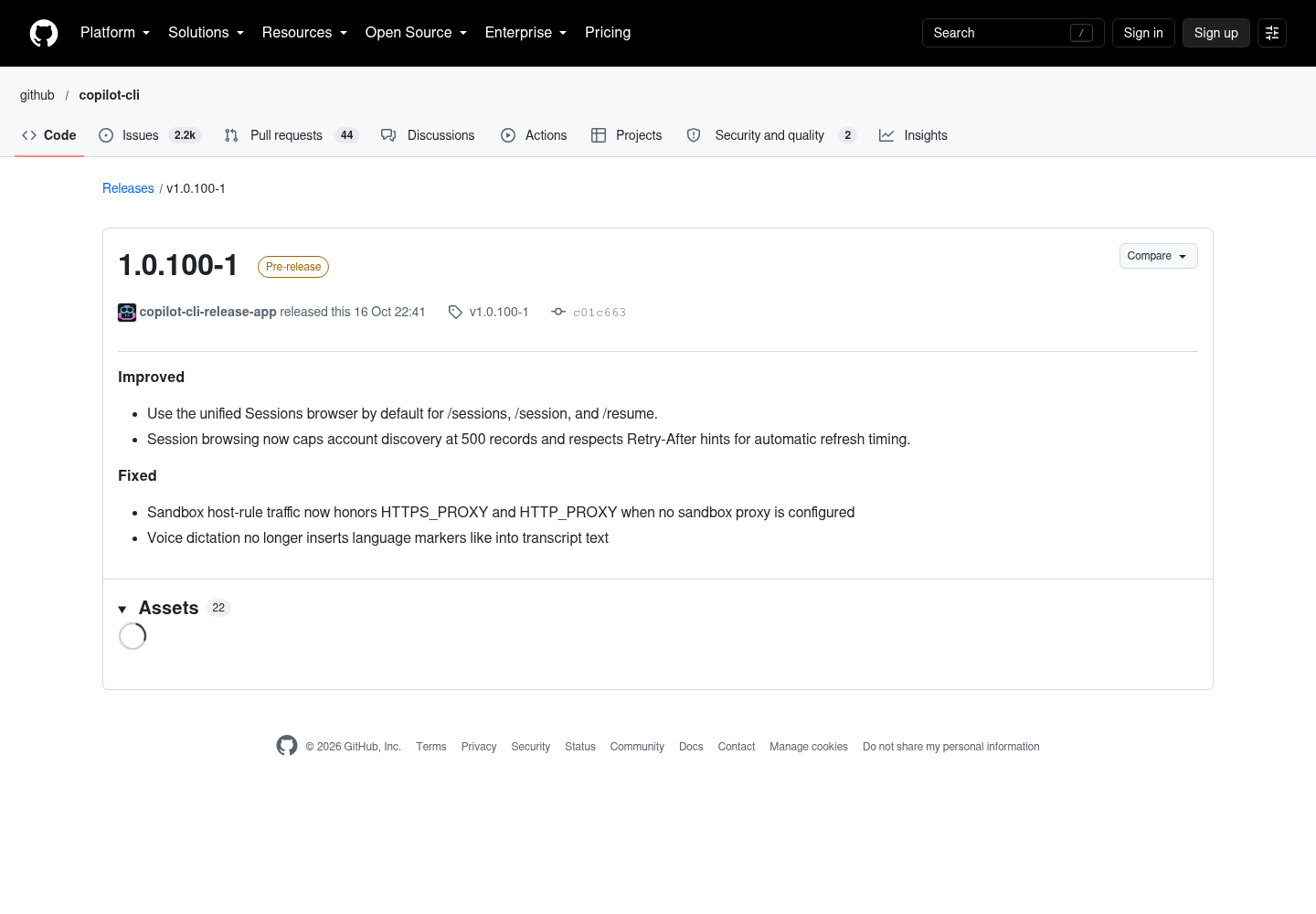Focus the Search input field
1316x914 pixels.
[x=1013, y=33]
